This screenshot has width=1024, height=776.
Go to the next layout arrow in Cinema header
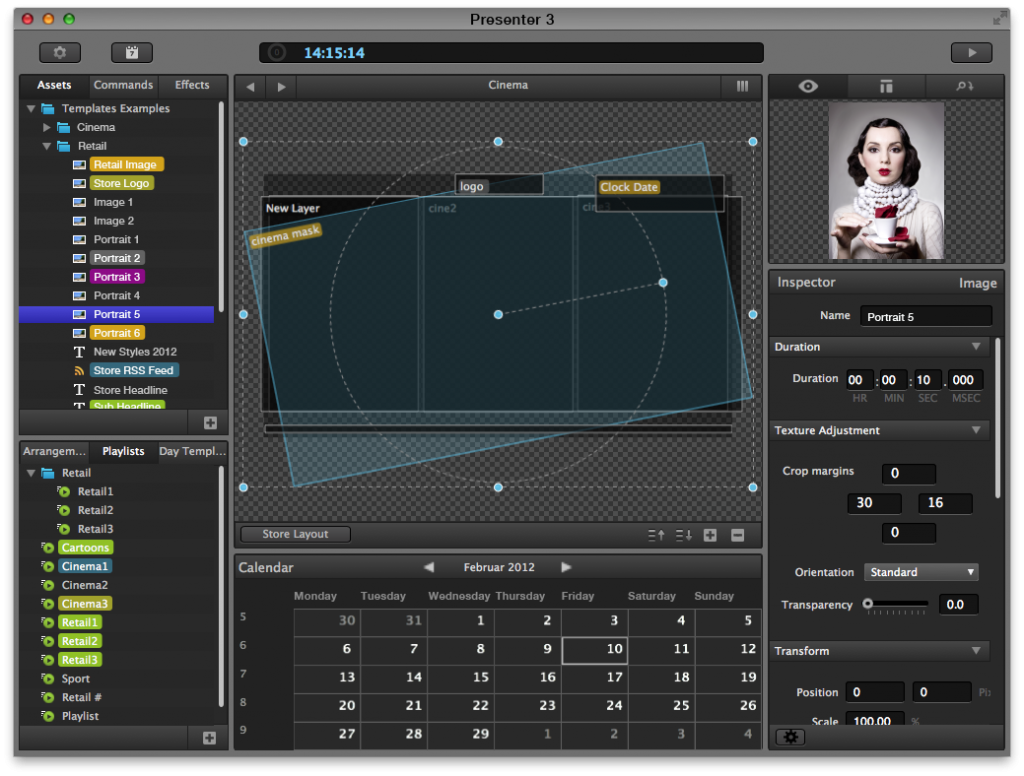pos(281,86)
